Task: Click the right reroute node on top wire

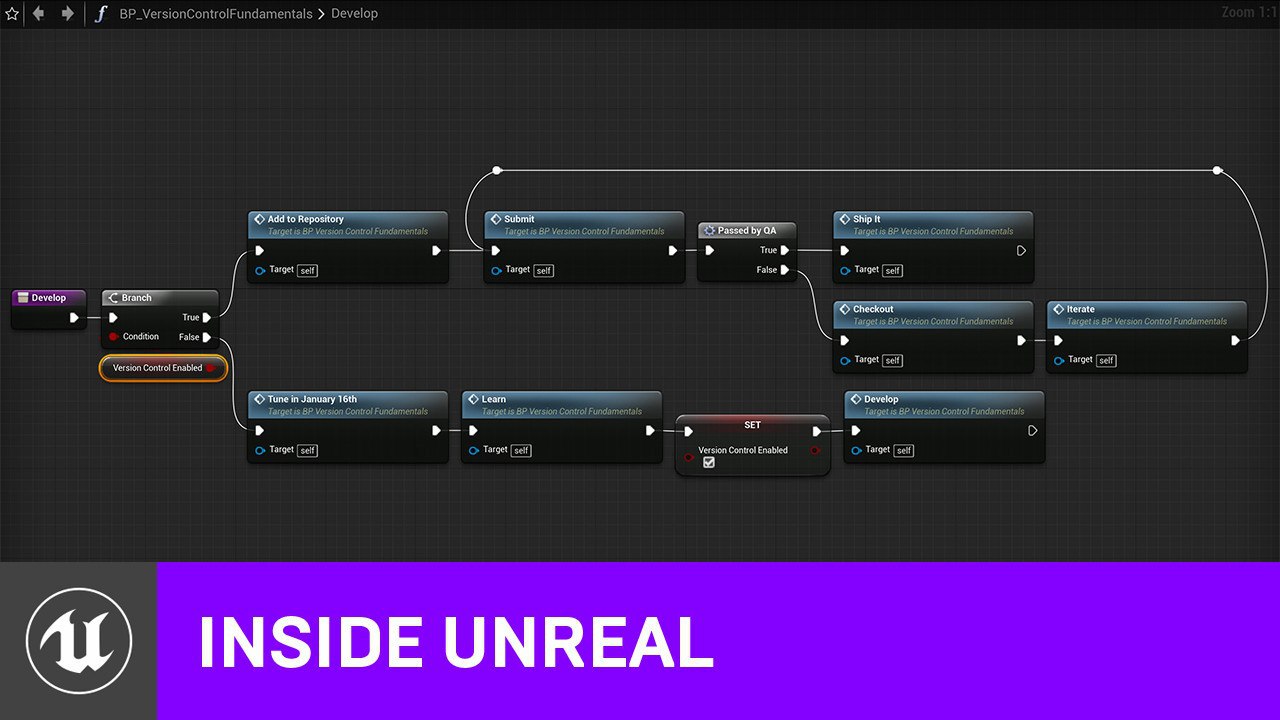Action: click(1217, 170)
